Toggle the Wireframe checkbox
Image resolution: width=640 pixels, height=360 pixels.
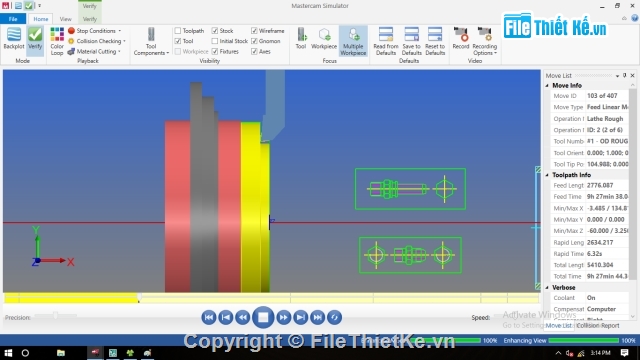tap(254, 31)
